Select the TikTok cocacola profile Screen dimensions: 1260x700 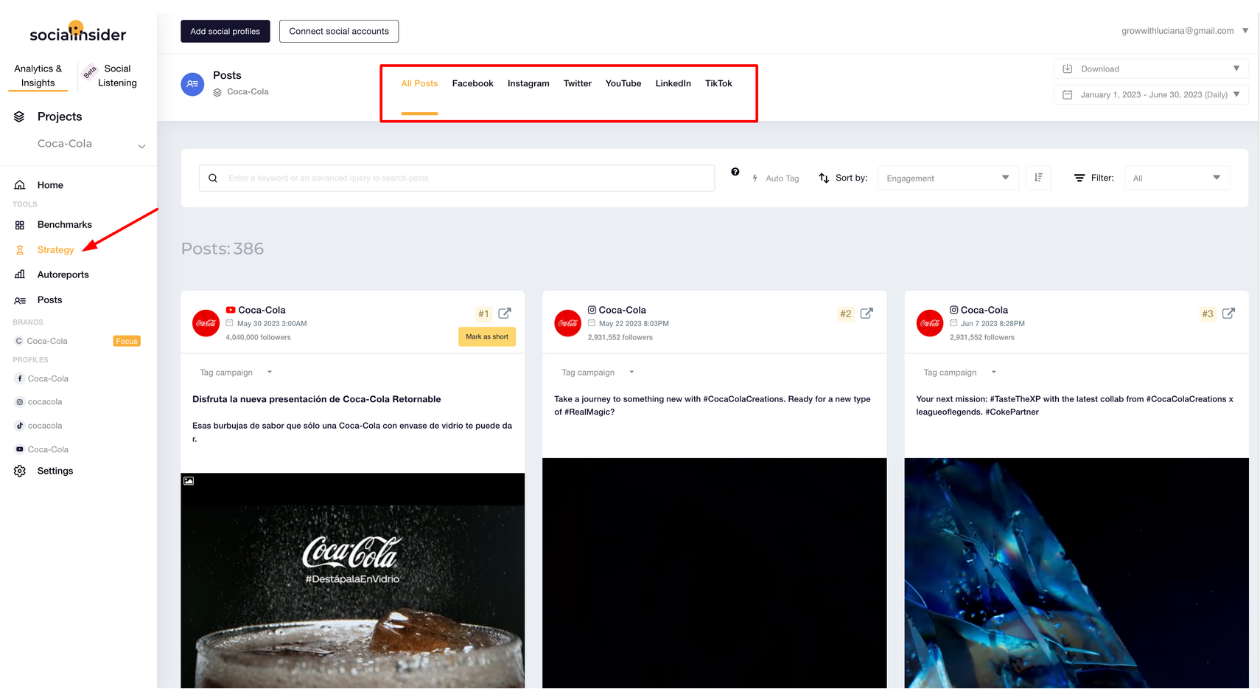pos(44,426)
